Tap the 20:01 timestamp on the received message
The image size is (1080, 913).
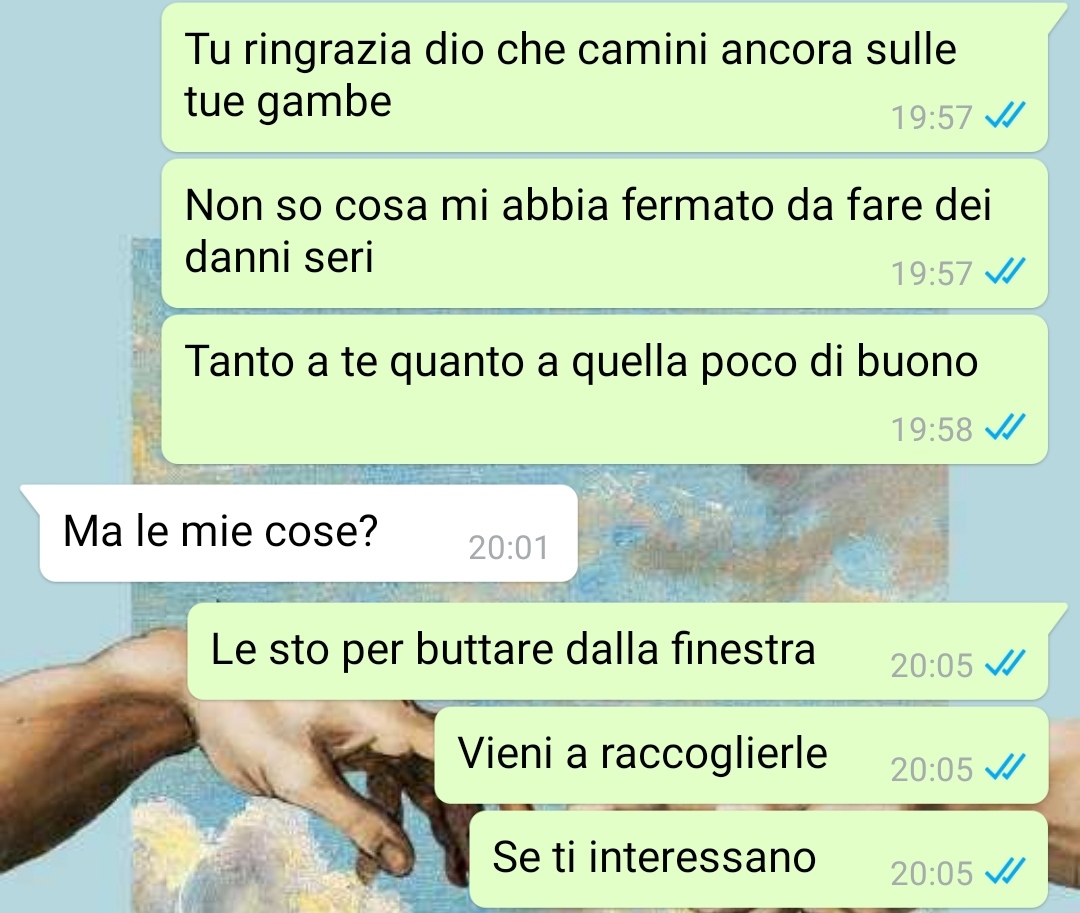click(508, 549)
